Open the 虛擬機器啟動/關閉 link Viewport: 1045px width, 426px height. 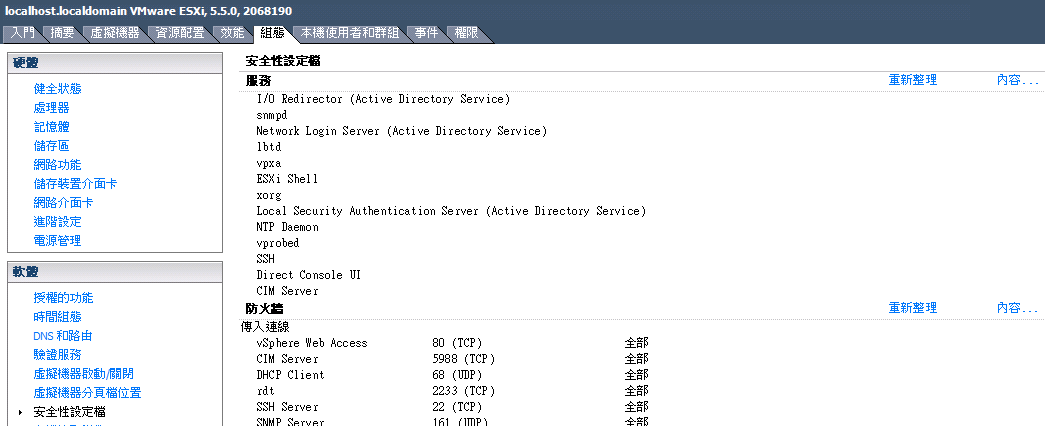pyautogui.click(x=83, y=374)
